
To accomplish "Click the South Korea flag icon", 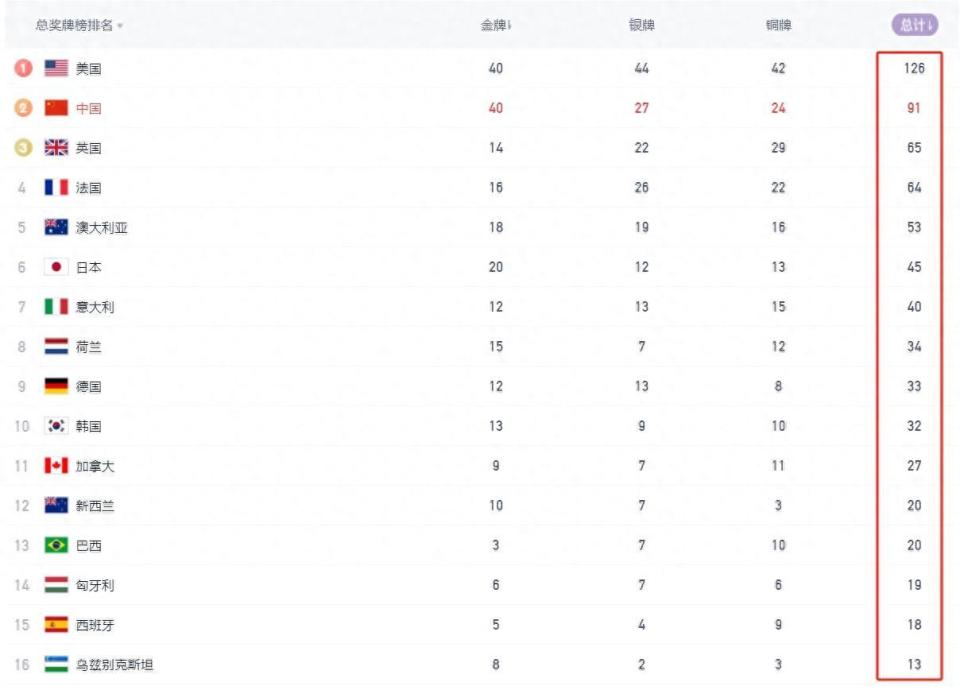I will click(56, 426).
